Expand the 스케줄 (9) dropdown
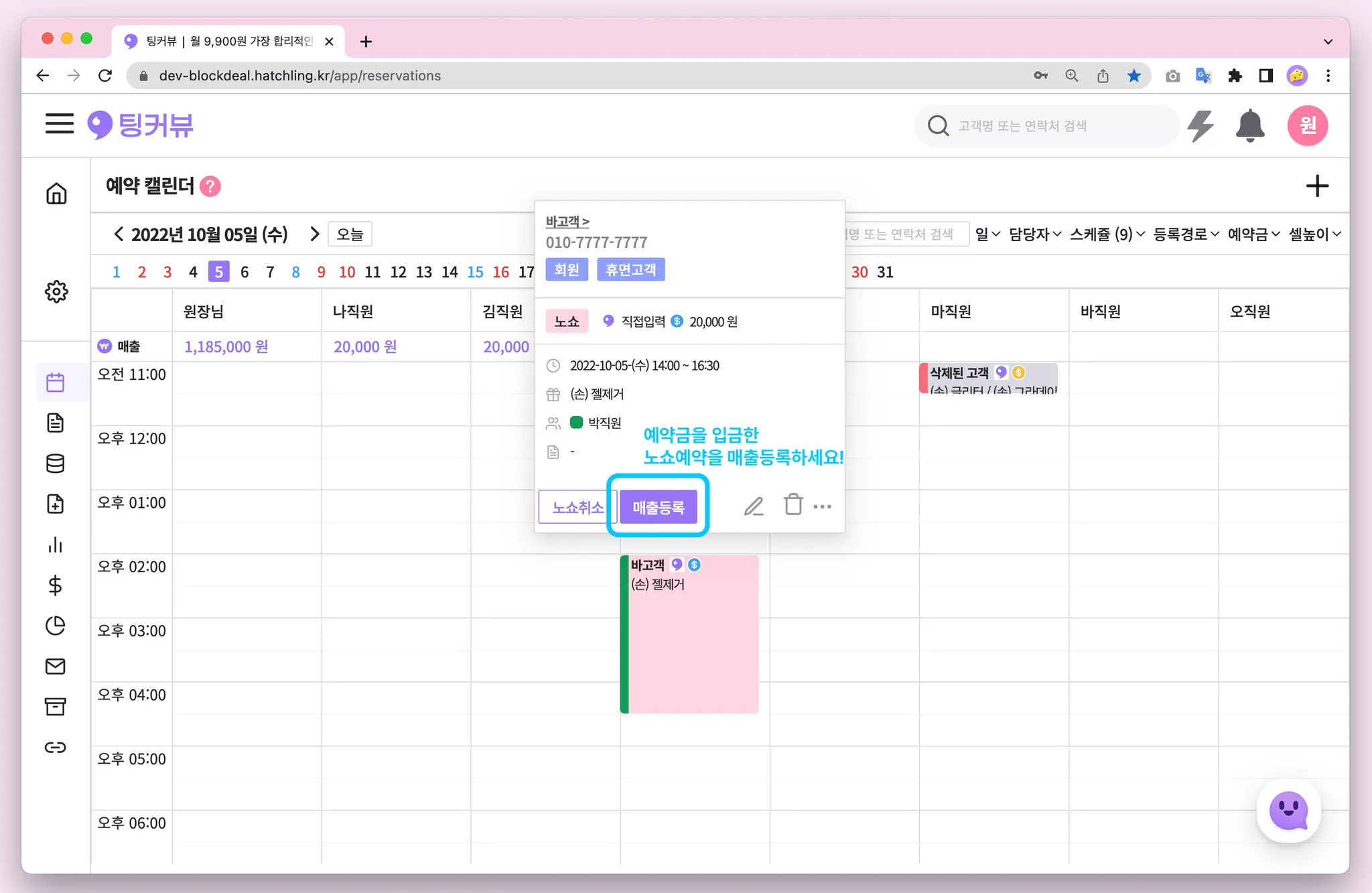Image resolution: width=1372 pixels, height=893 pixels. click(1107, 234)
